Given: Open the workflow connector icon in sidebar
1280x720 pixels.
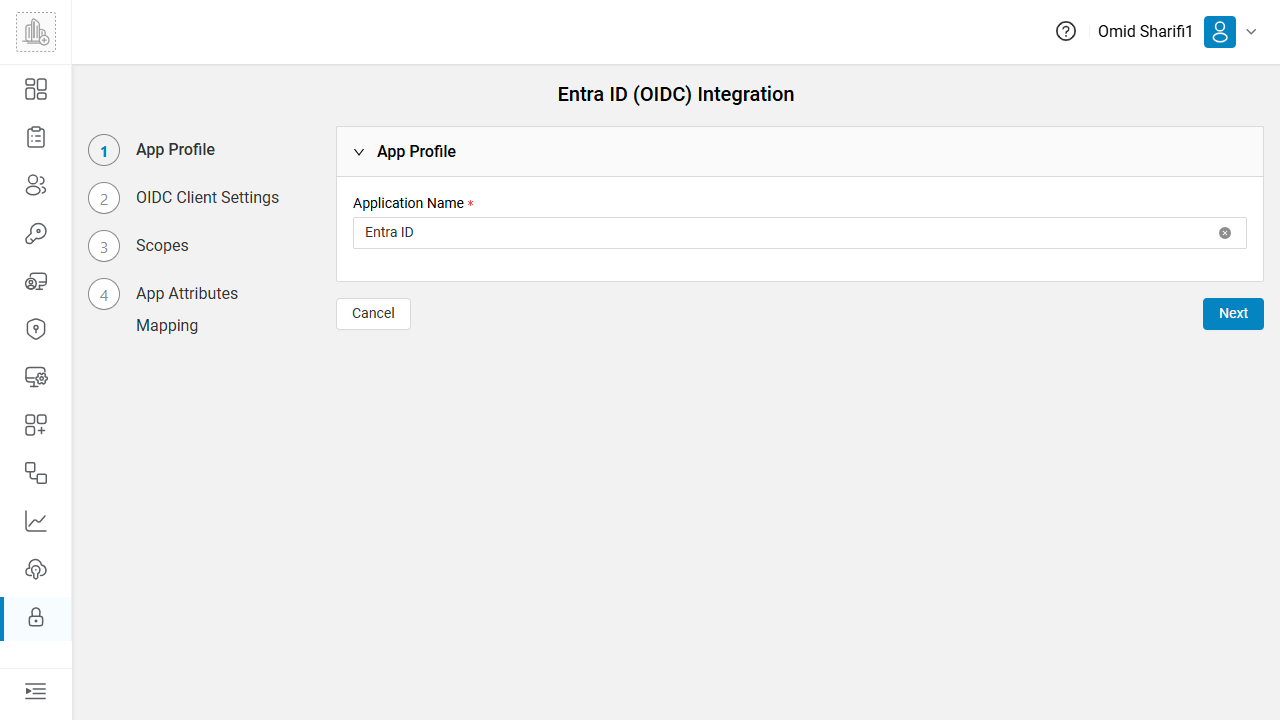Looking at the screenshot, I should [x=36, y=473].
